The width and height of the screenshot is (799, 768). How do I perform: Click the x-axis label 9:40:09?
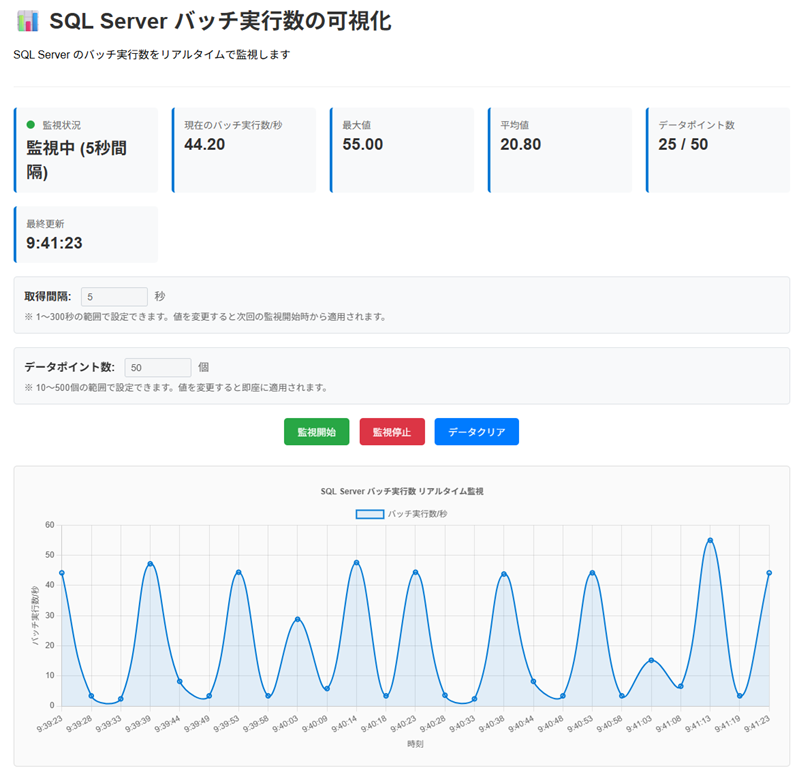point(314,724)
